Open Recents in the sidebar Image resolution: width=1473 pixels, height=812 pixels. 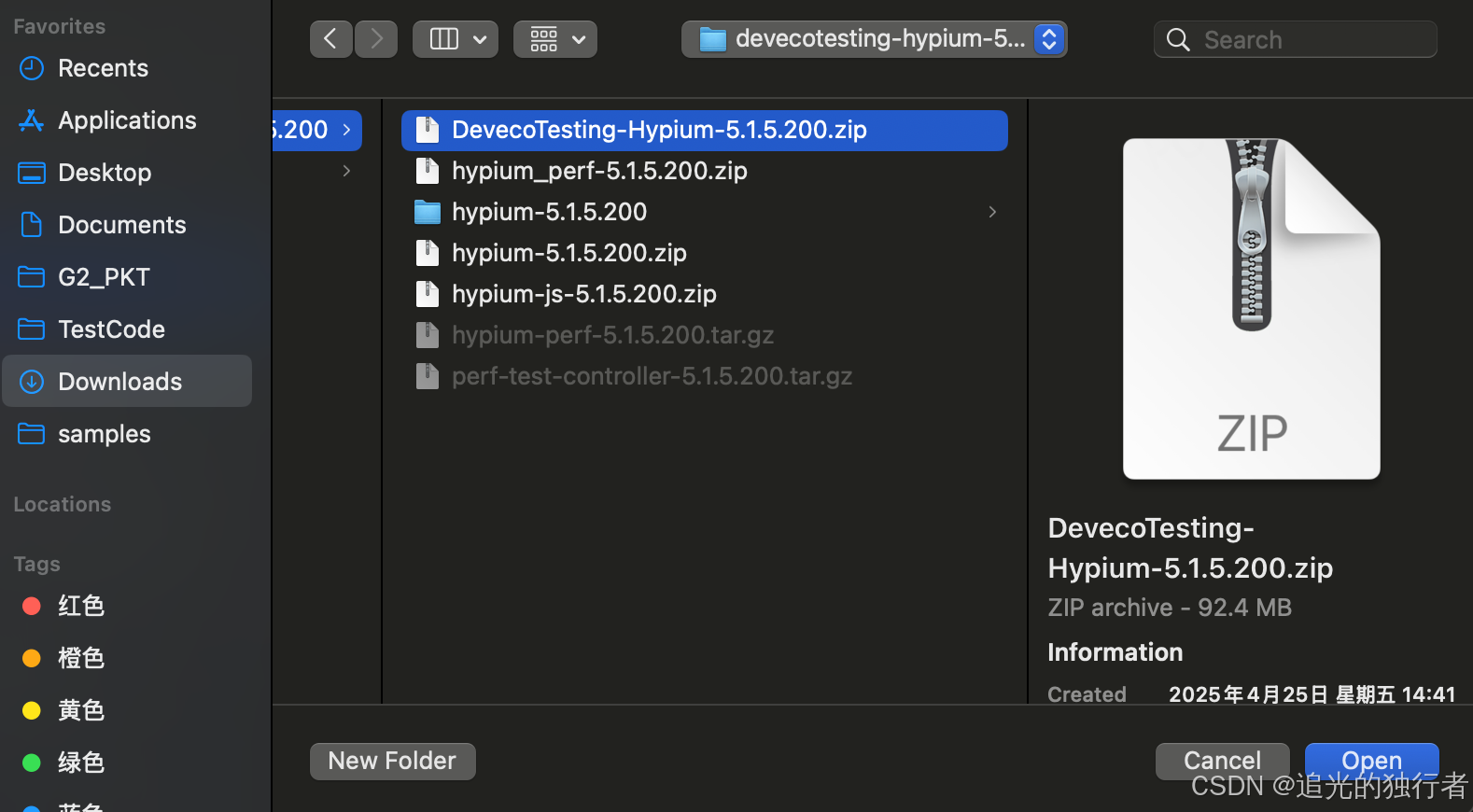click(127, 68)
